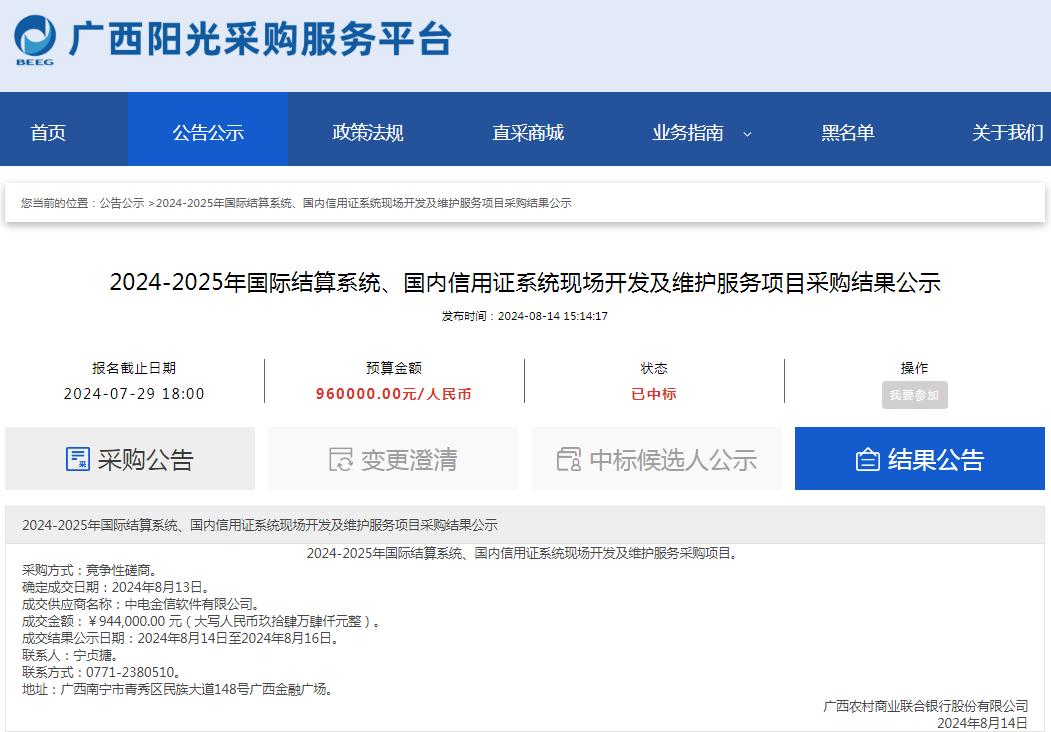Switch to the 中标候选人公示 tab

[657, 459]
